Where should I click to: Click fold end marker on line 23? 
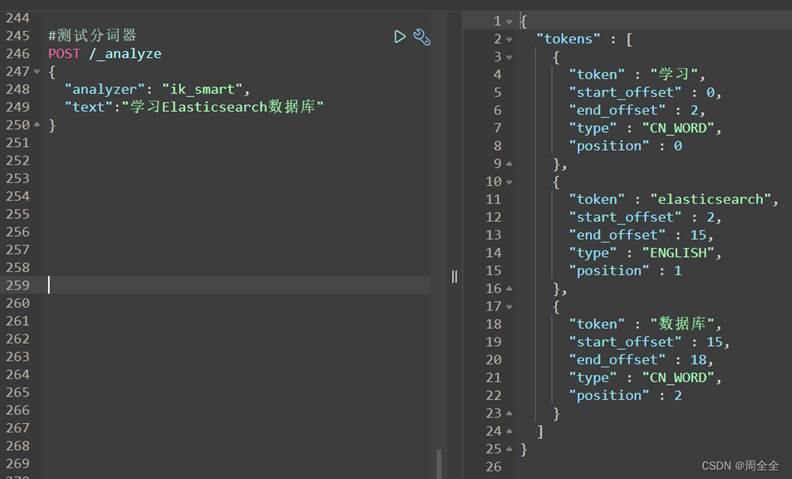tap(509, 413)
